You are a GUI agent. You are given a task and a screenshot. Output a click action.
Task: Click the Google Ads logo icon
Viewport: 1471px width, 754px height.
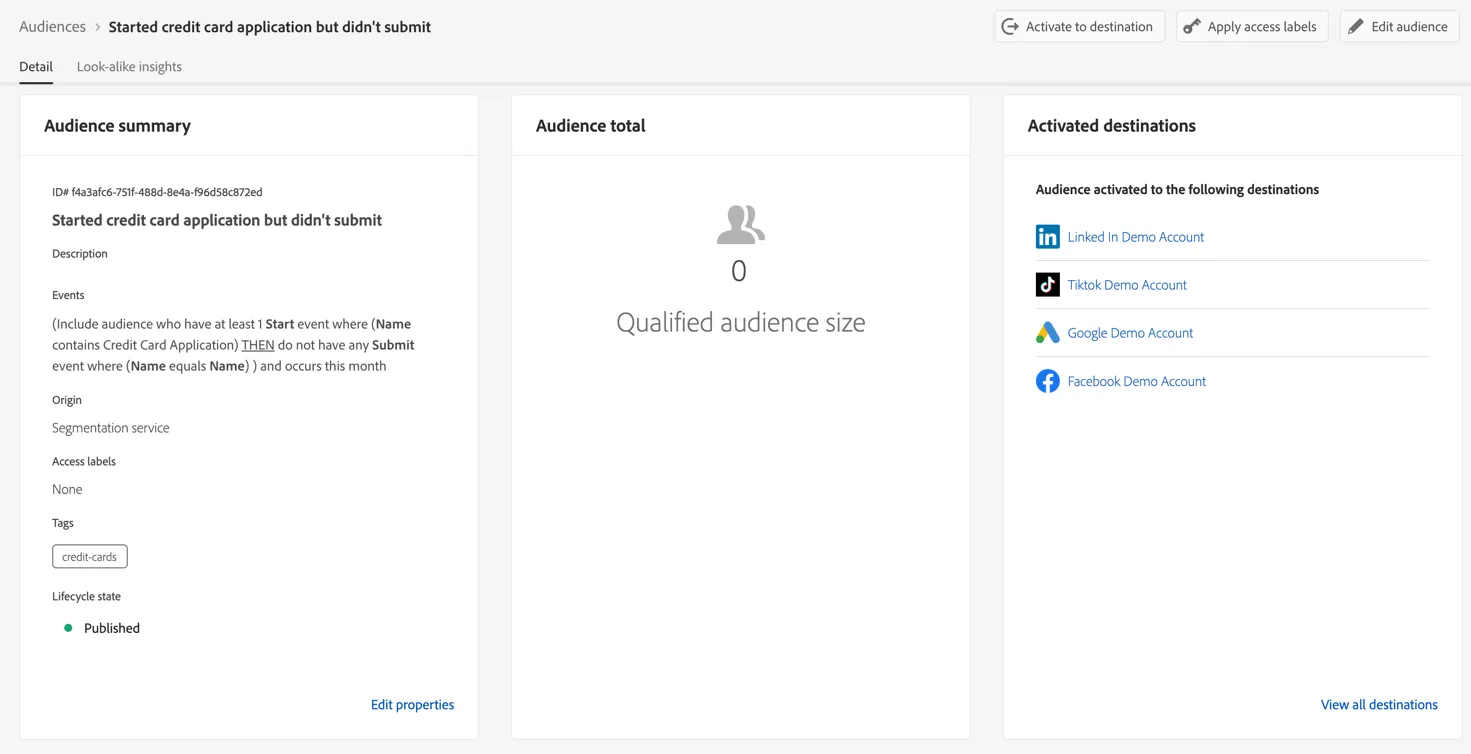pos(1047,333)
